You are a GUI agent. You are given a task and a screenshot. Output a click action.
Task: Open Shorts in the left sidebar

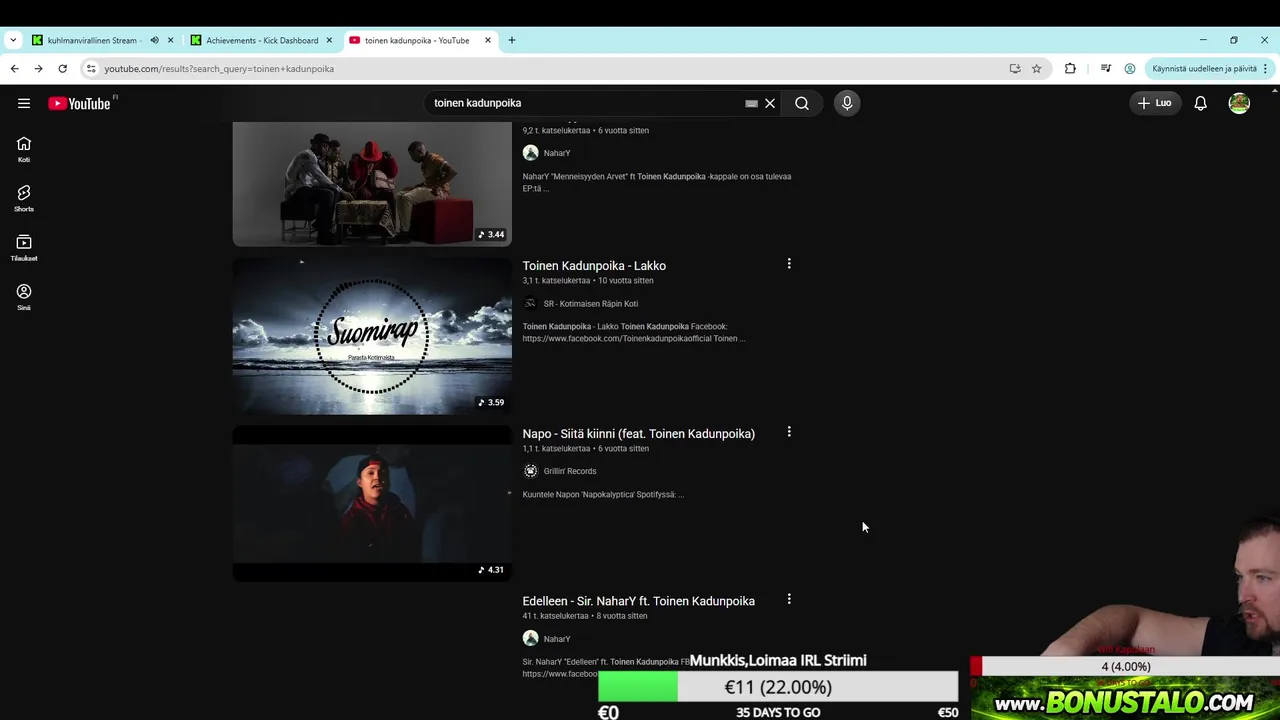point(24,198)
